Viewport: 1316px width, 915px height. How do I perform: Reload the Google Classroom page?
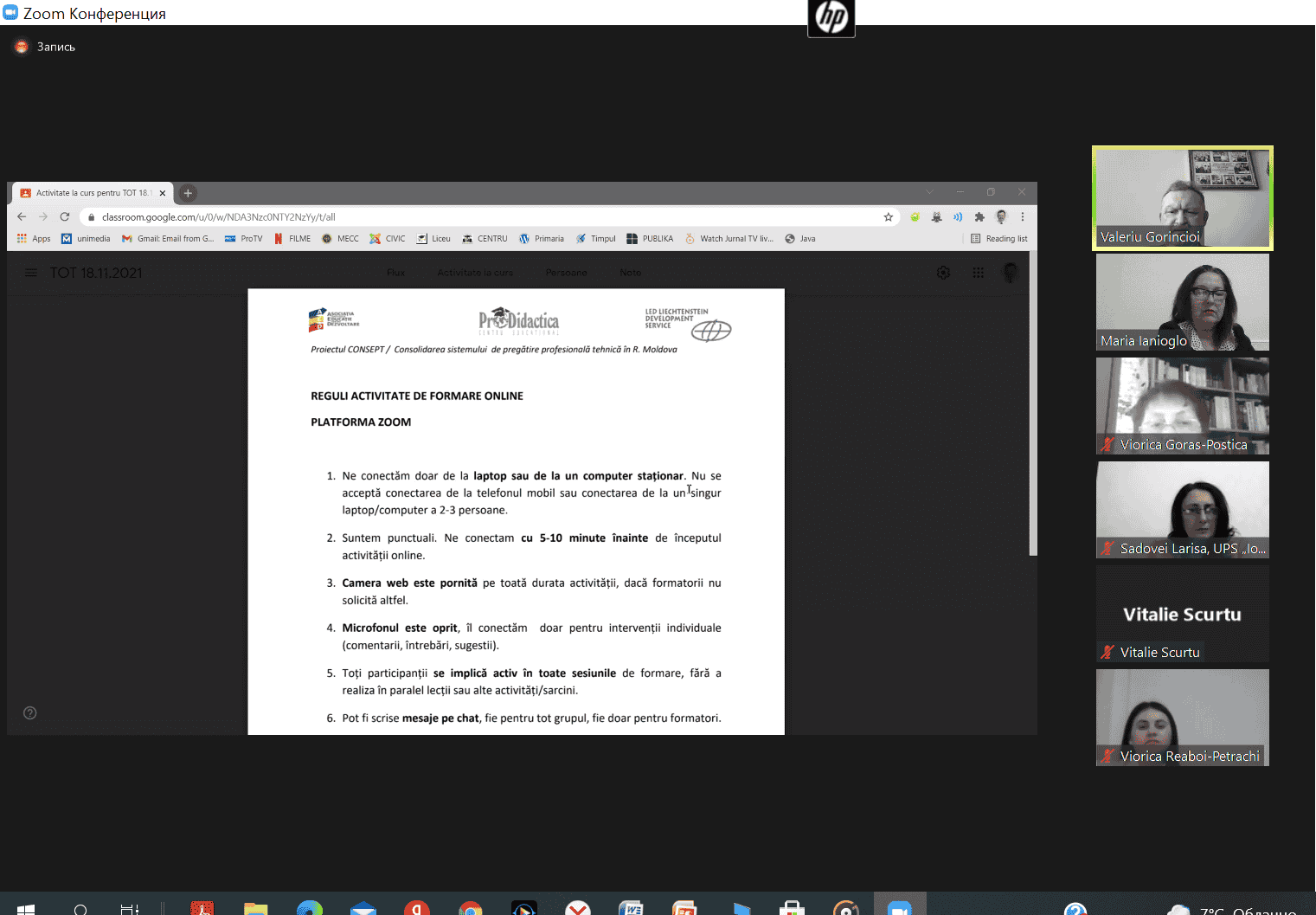(64, 217)
